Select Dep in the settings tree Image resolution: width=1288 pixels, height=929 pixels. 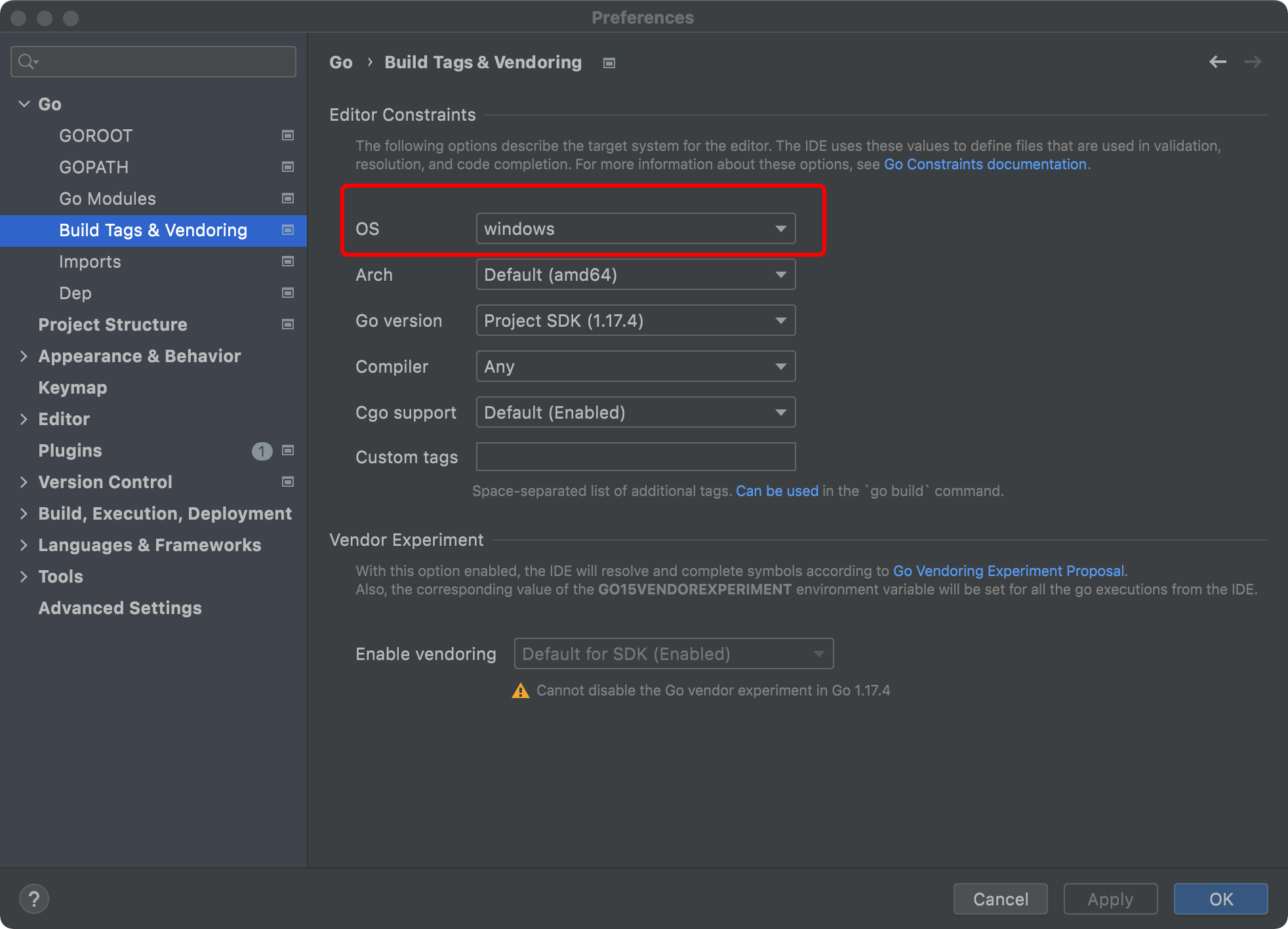(x=153, y=293)
